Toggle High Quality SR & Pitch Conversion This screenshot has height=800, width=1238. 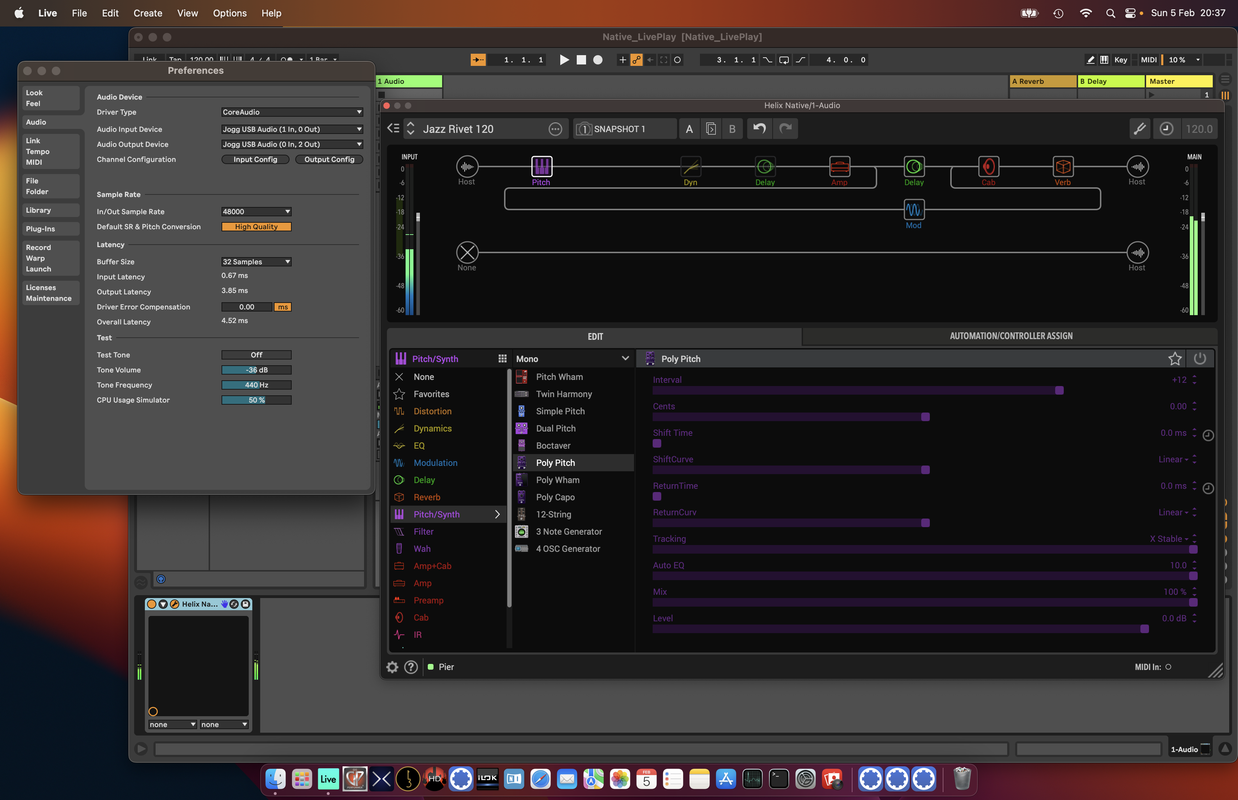[x=256, y=227]
